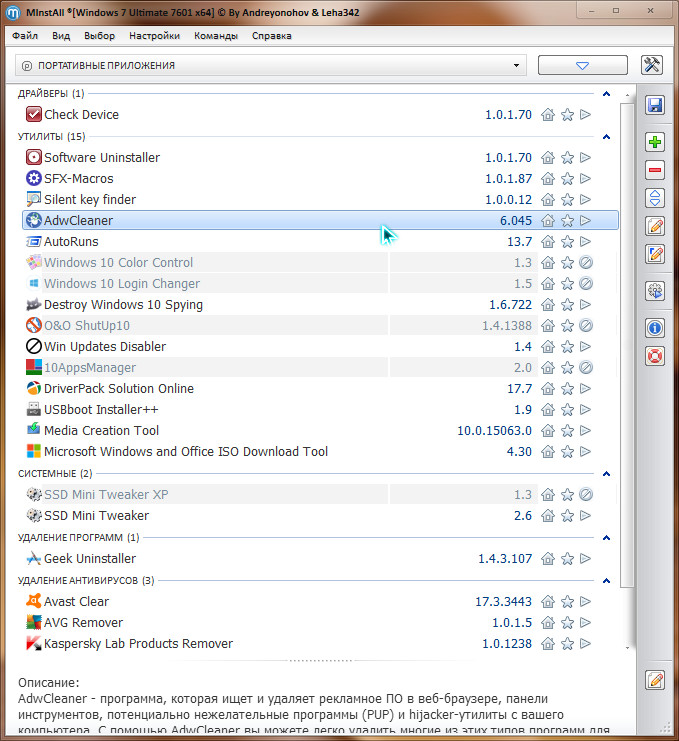Click the home icon for DriverPack Solution Online
This screenshot has height=741, width=679.
548,388
